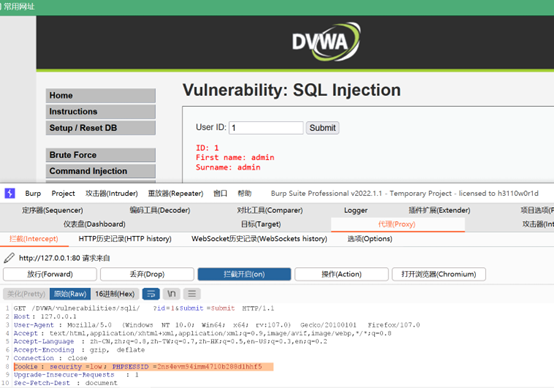This screenshot has height=388, width=554.
Task: Click the DVWA Home menu link
Action: click(x=101, y=96)
